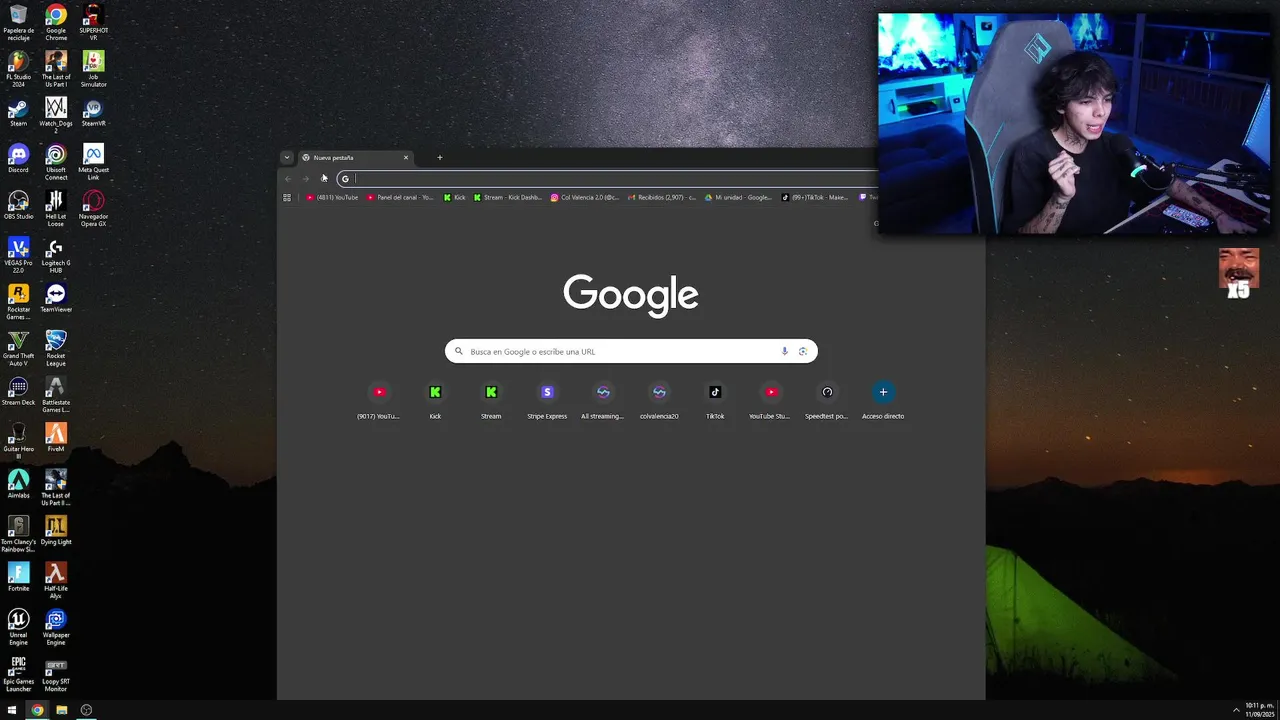Click the OBS icon in the taskbar
Image resolution: width=1280 pixels, height=720 pixels.
(86, 710)
